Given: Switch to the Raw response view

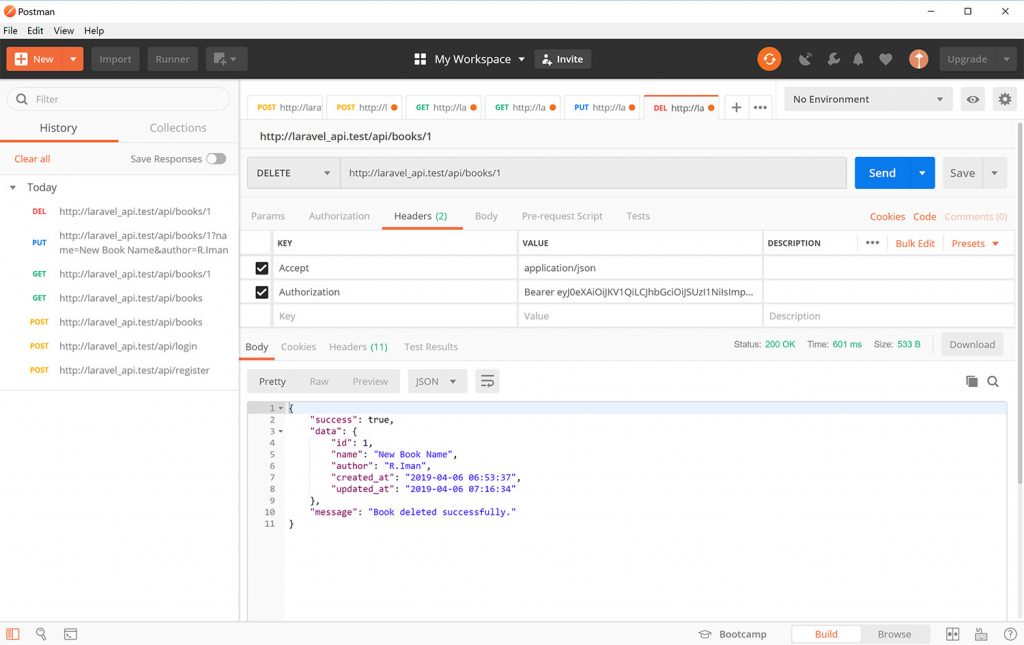Looking at the screenshot, I should coord(319,381).
